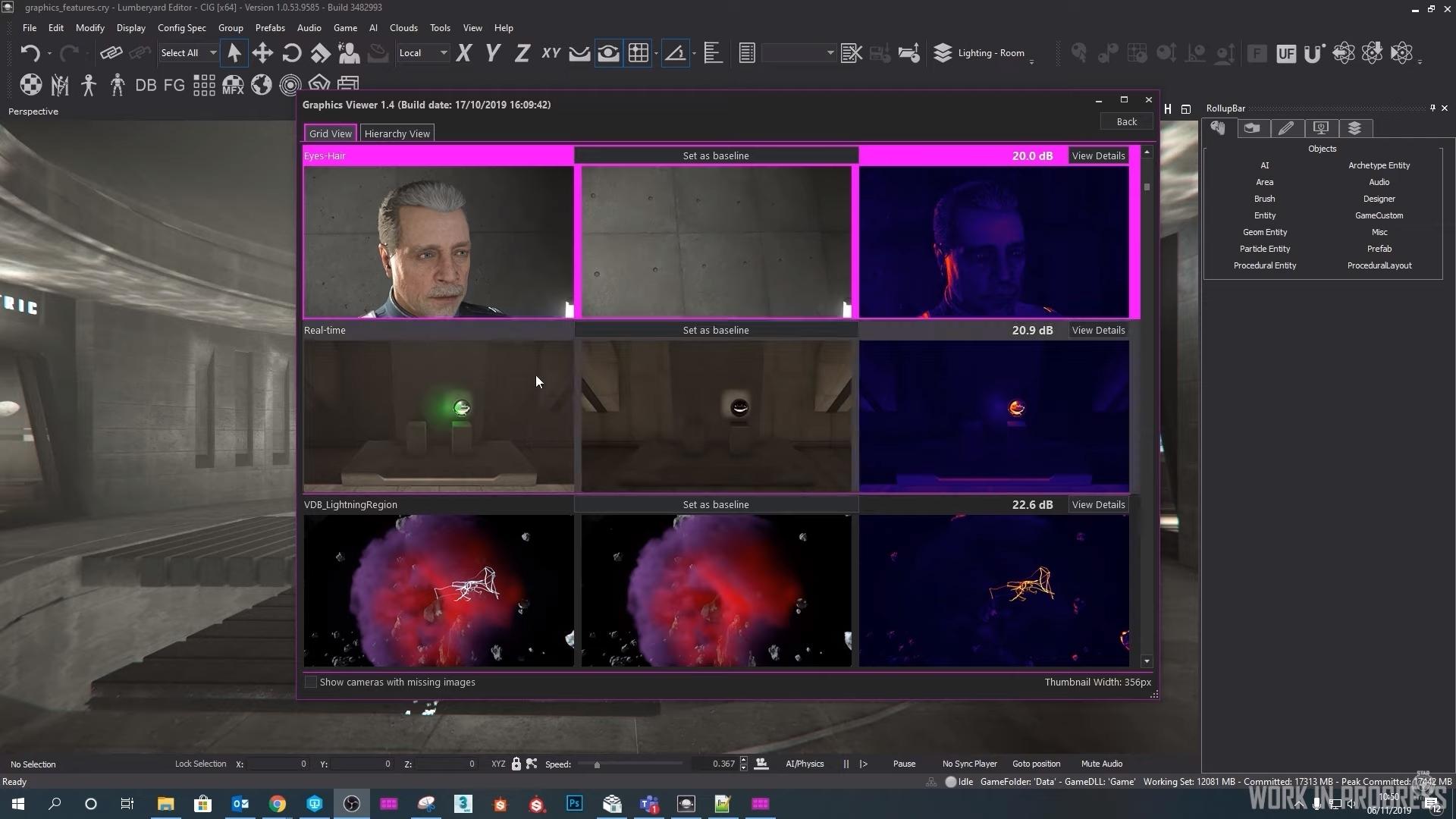Toggle the snap angle button
This screenshot has width=1456, height=819.
[x=675, y=53]
